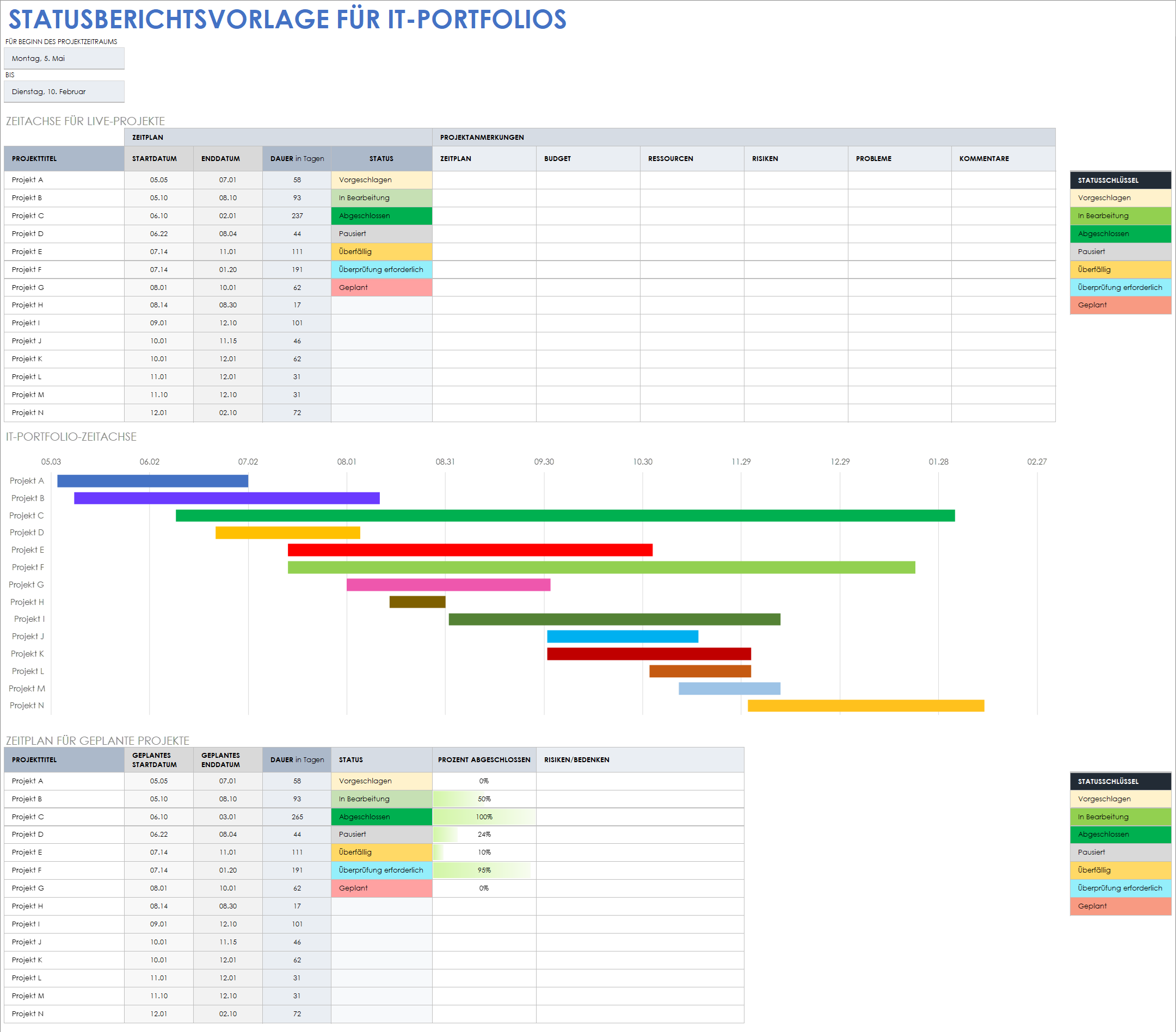Image resolution: width=1176 pixels, height=1032 pixels.
Task: Click 'PROZENT ABGESCHLOSSEN' column header
Action: tap(484, 760)
